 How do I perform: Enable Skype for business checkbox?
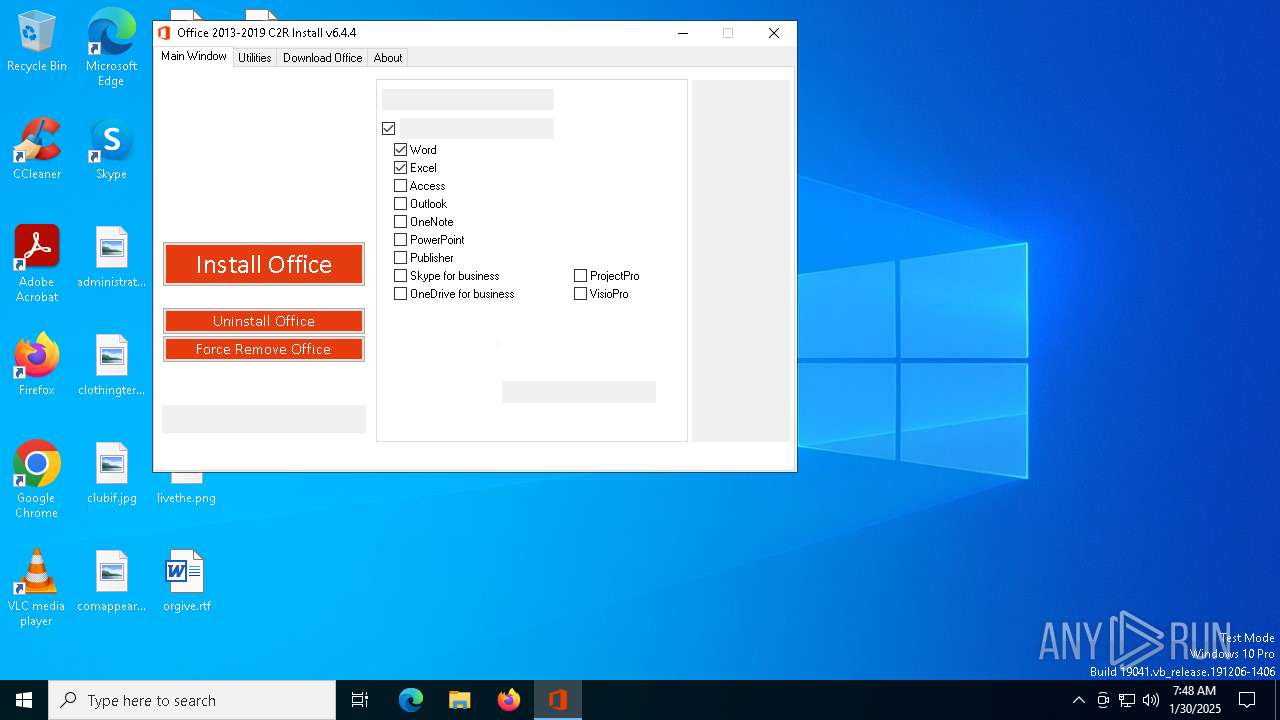click(x=400, y=276)
